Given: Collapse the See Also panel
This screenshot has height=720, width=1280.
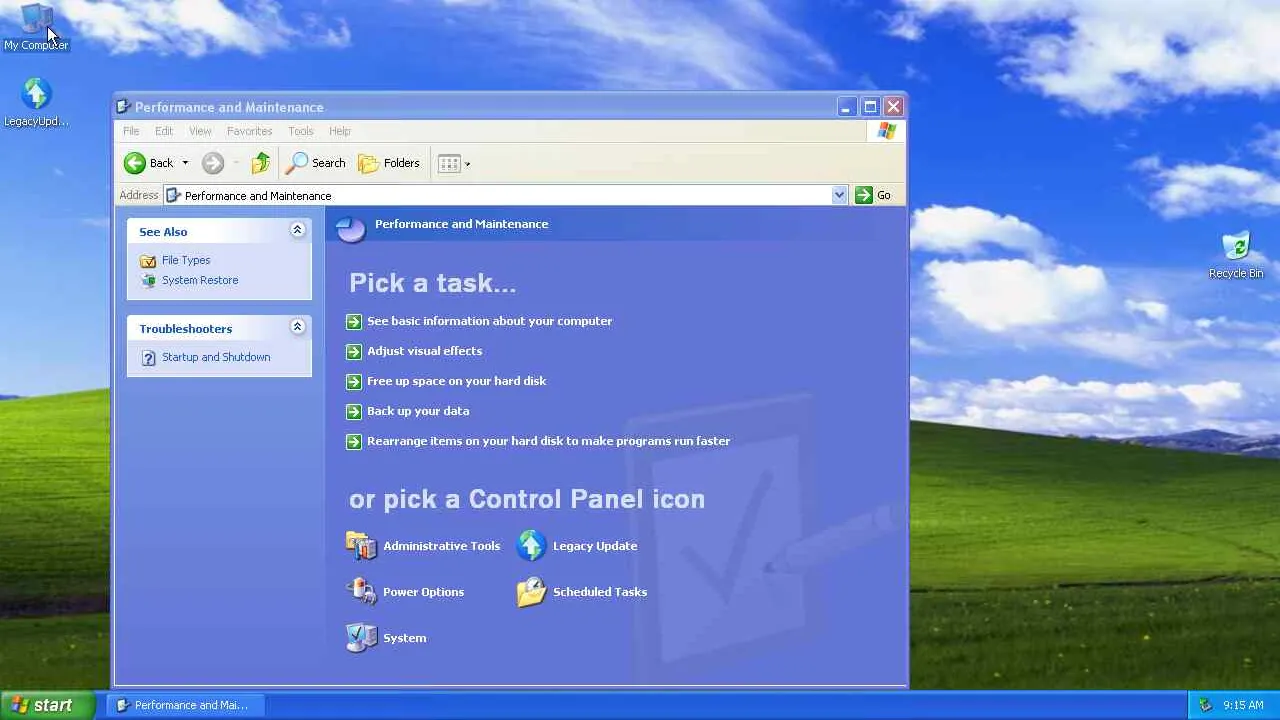Looking at the screenshot, I should coord(297,230).
